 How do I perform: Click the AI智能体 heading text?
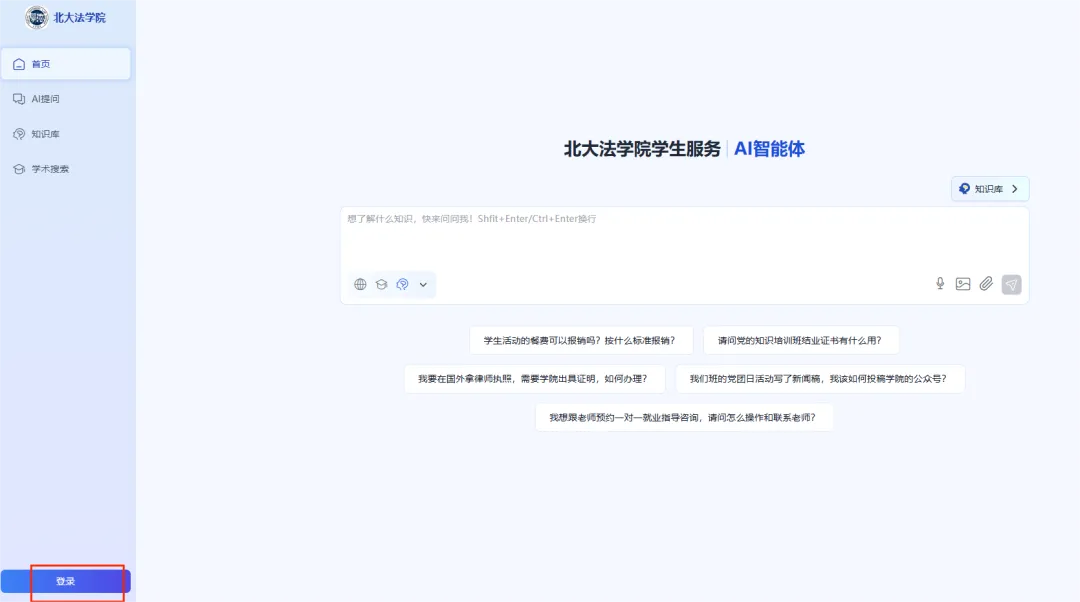pos(769,149)
